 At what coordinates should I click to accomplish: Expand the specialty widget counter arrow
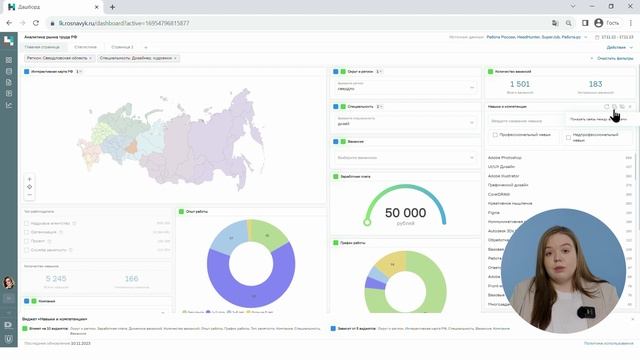(x=381, y=107)
